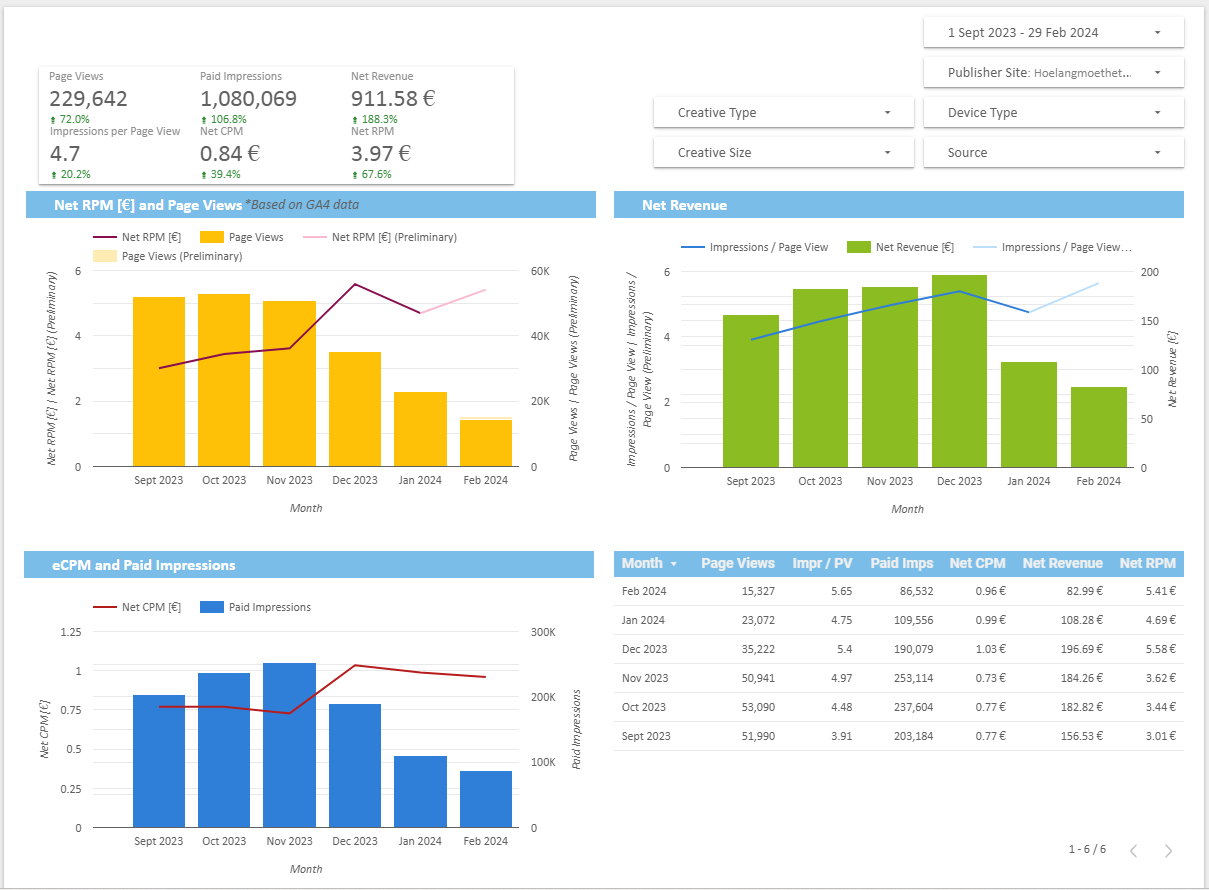The height and width of the screenshot is (890, 1209).
Task: Click the 3.97 € Net RPM scorecard
Action: pos(381,154)
